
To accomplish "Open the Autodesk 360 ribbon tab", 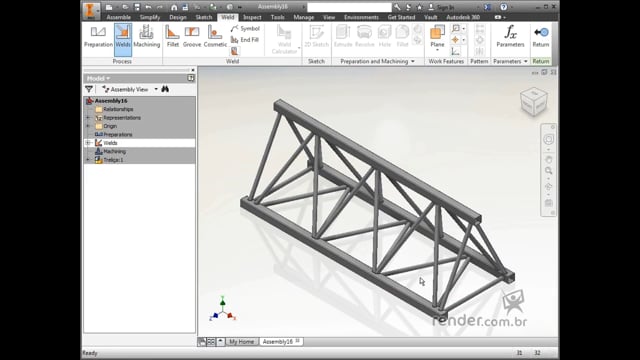I will point(463,17).
